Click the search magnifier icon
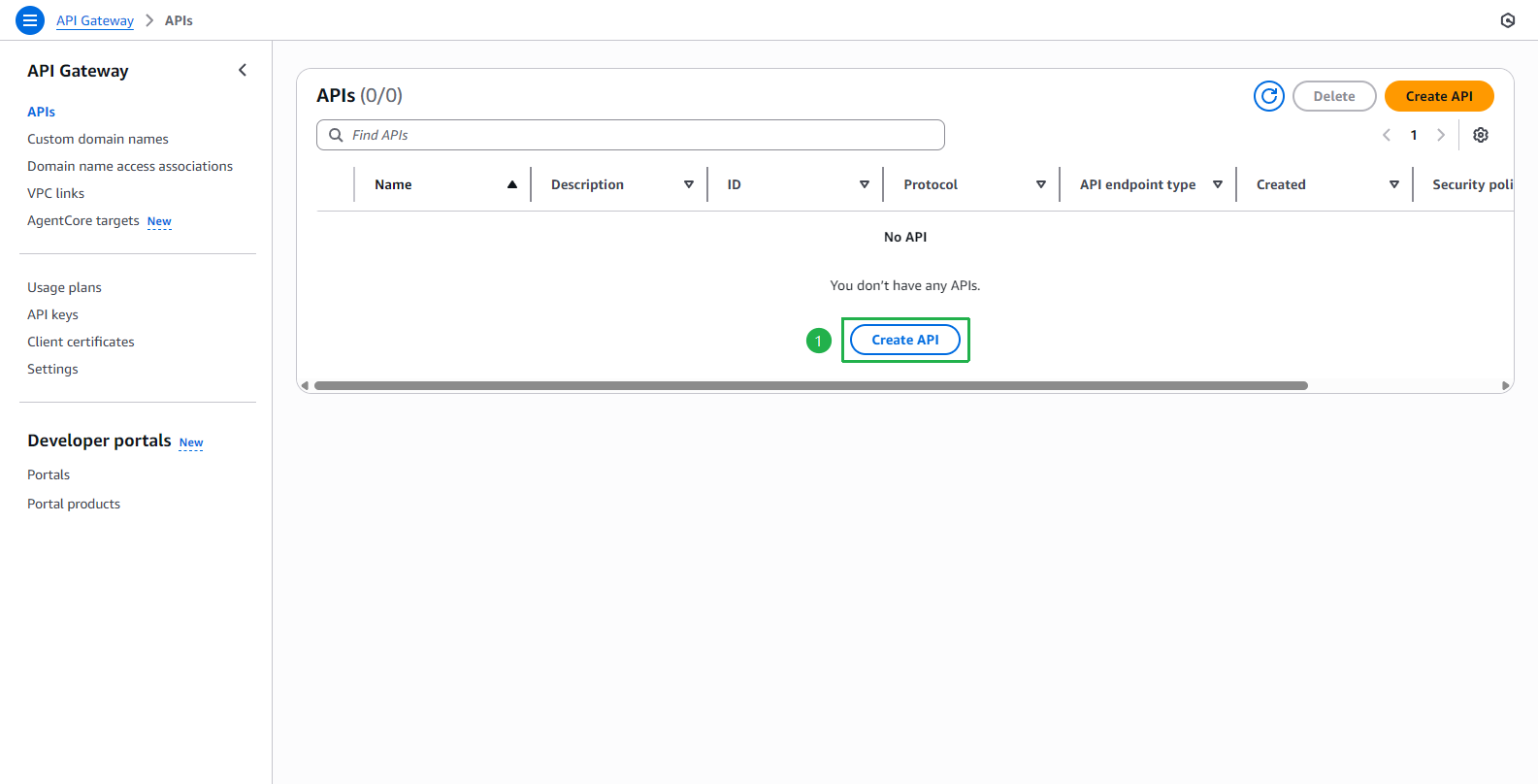Screen dimensions: 1538x784 [336, 135]
